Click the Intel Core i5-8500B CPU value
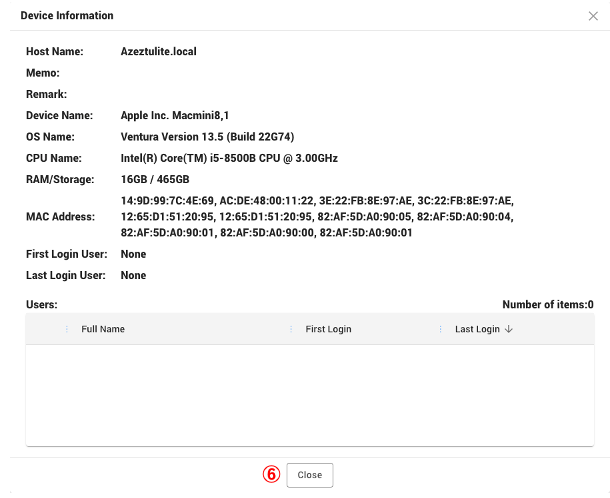610x498 pixels. tap(229, 157)
